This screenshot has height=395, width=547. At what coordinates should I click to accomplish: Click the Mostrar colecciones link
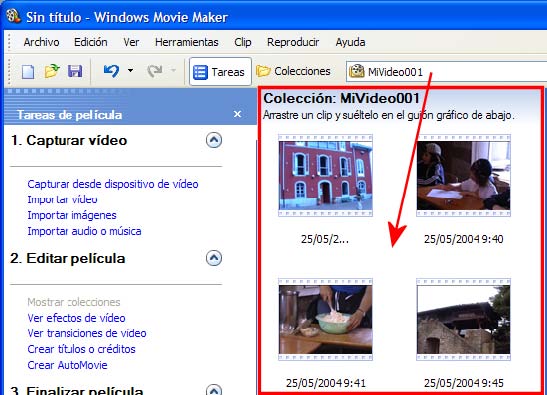pos(74,302)
